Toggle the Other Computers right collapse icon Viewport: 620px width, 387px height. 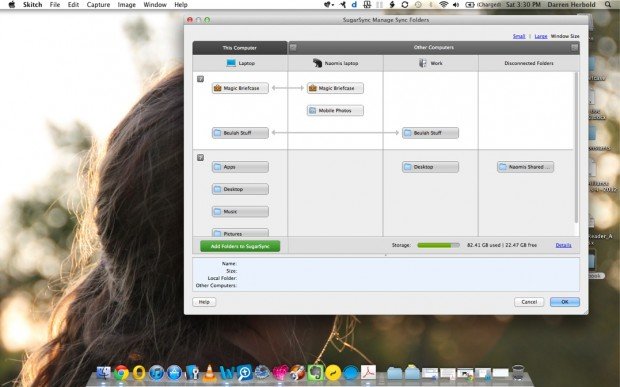click(575, 47)
